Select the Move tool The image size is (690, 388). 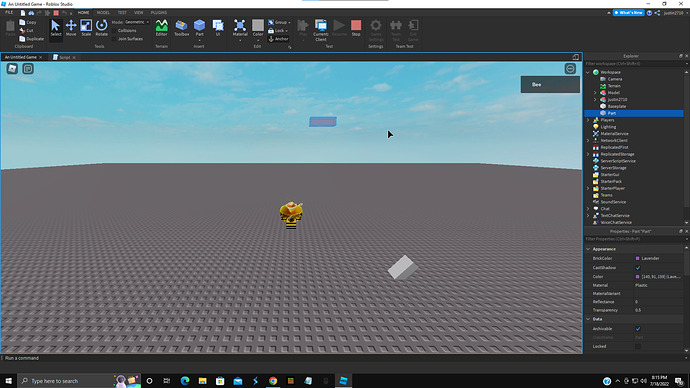click(71, 28)
